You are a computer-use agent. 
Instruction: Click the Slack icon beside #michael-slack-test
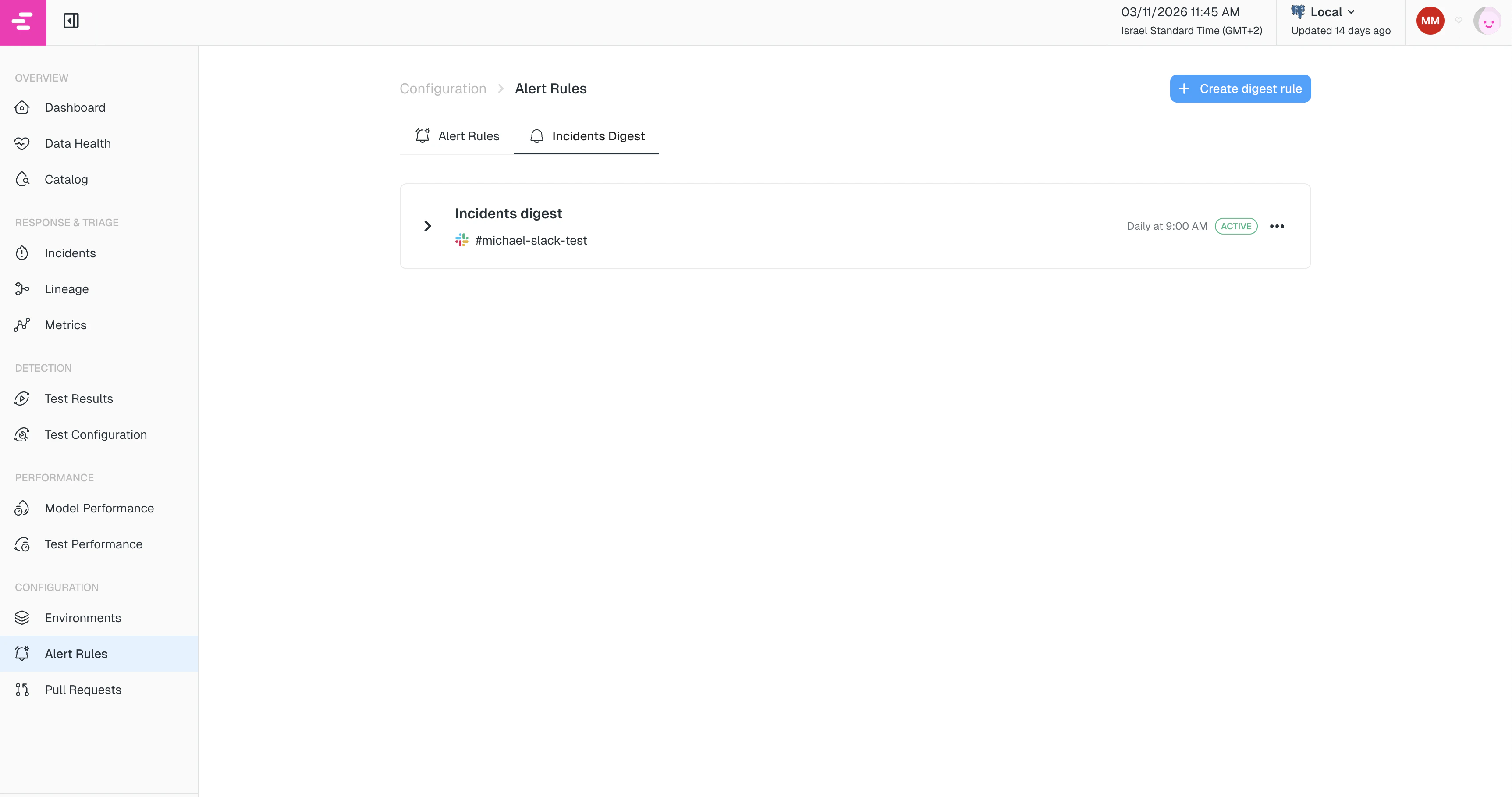coord(461,240)
